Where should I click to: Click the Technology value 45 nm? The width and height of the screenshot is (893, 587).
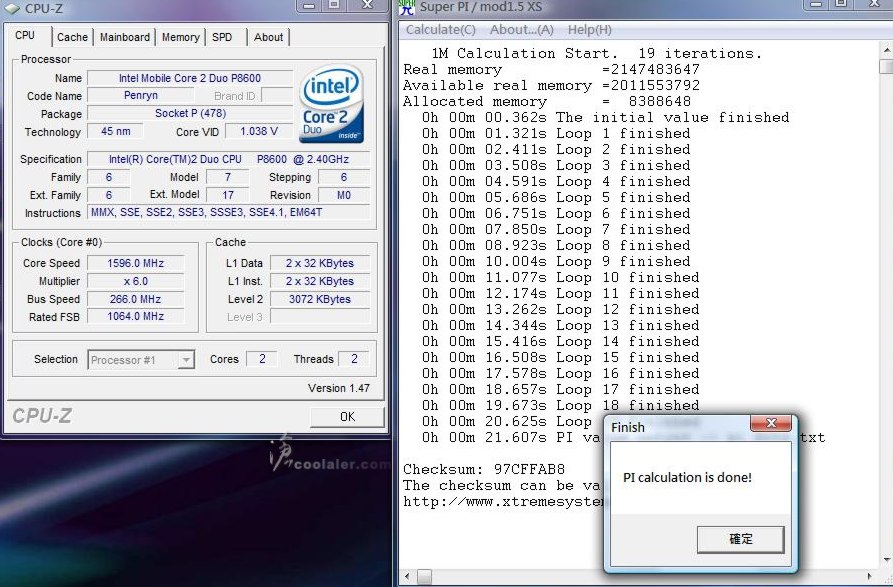(x=116, y=132)
